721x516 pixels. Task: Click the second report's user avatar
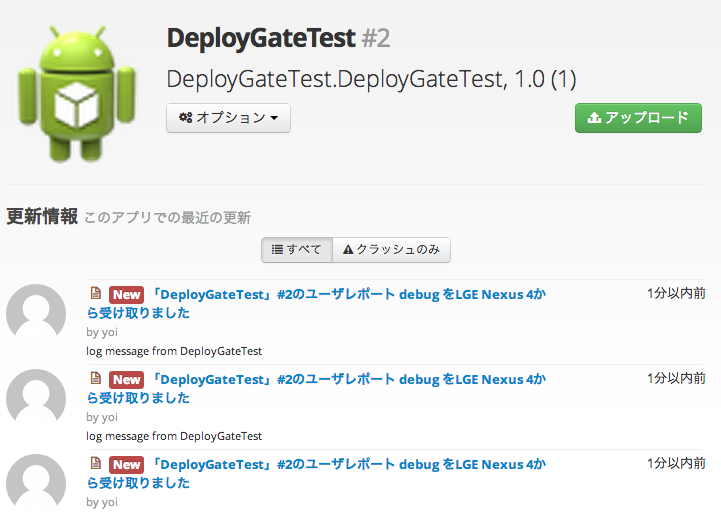click(36, 398)
